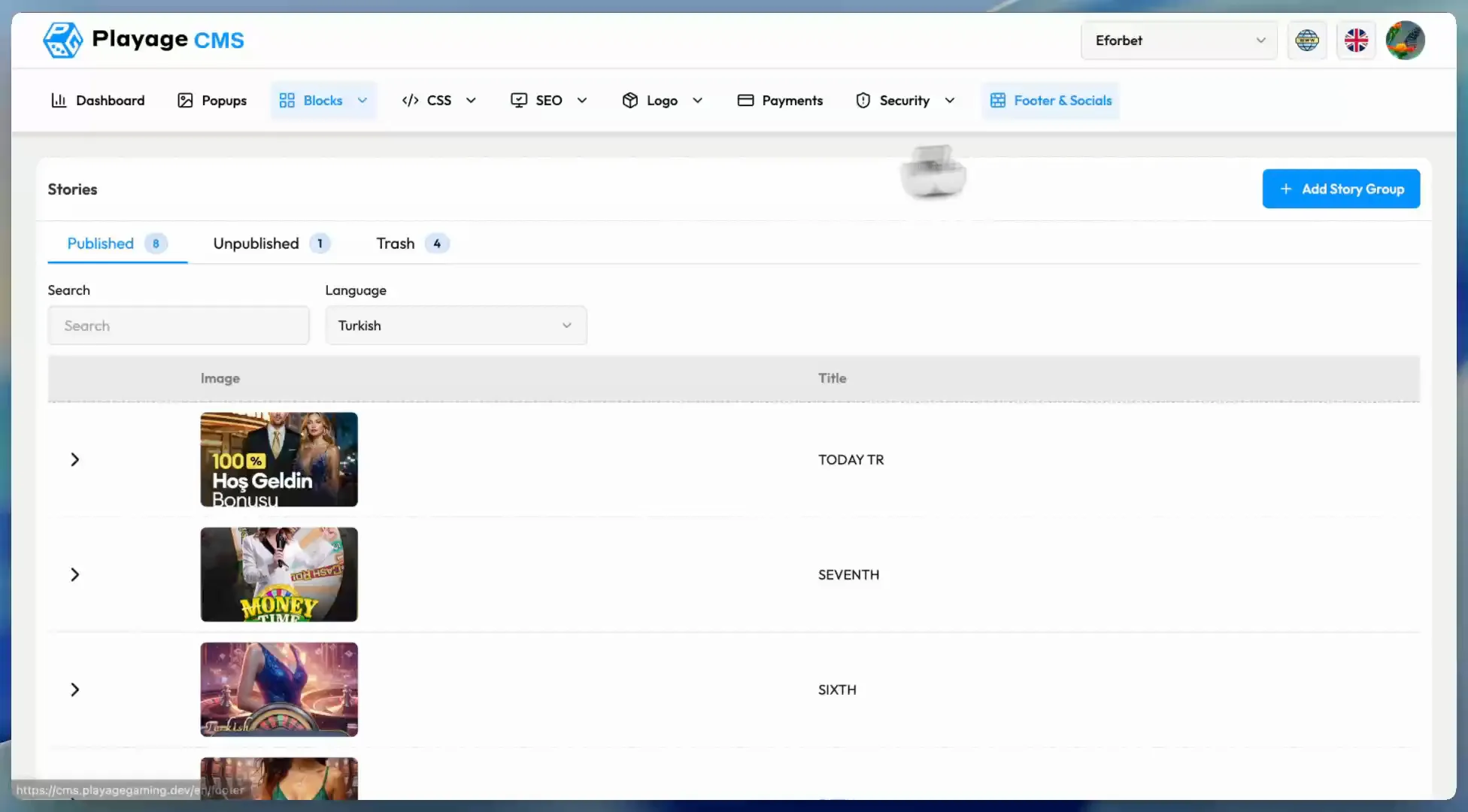The image size is (1468, 812).
Task: Click the Security shield icon
Action: point(863,100)
